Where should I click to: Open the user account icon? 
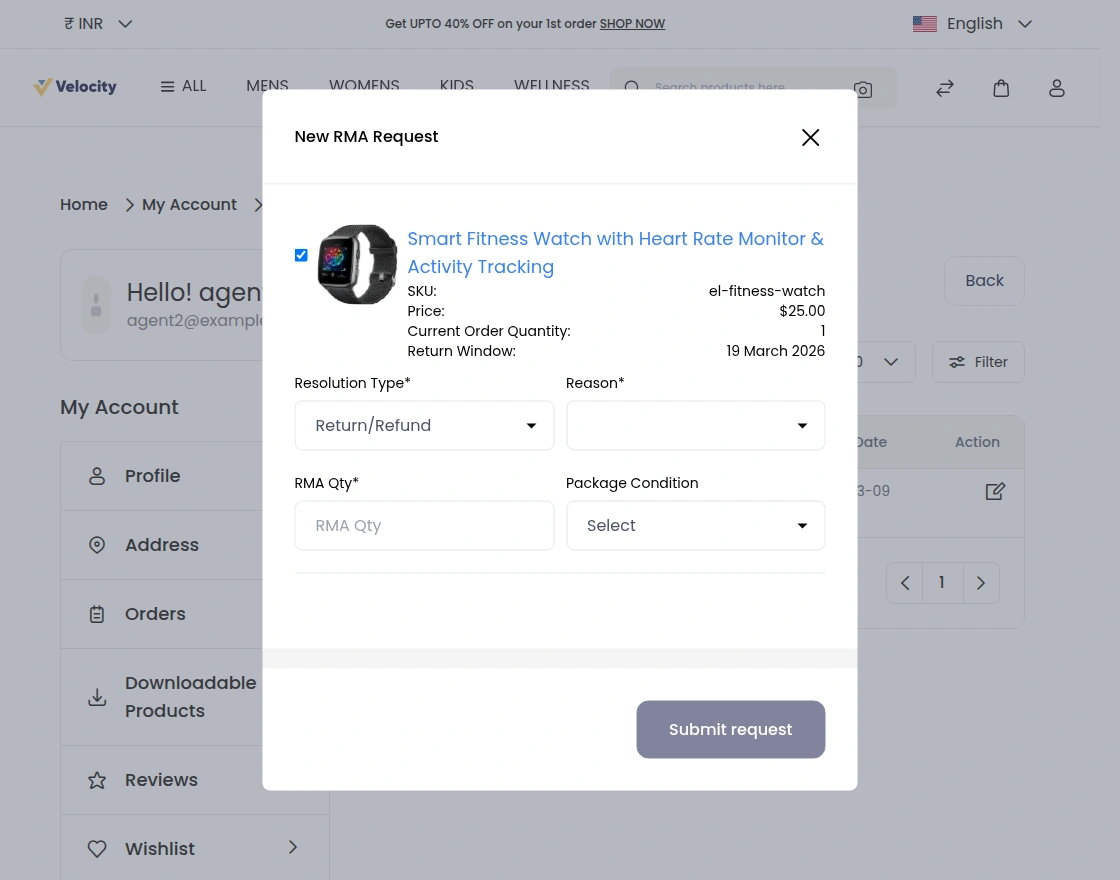point(1057,88)
